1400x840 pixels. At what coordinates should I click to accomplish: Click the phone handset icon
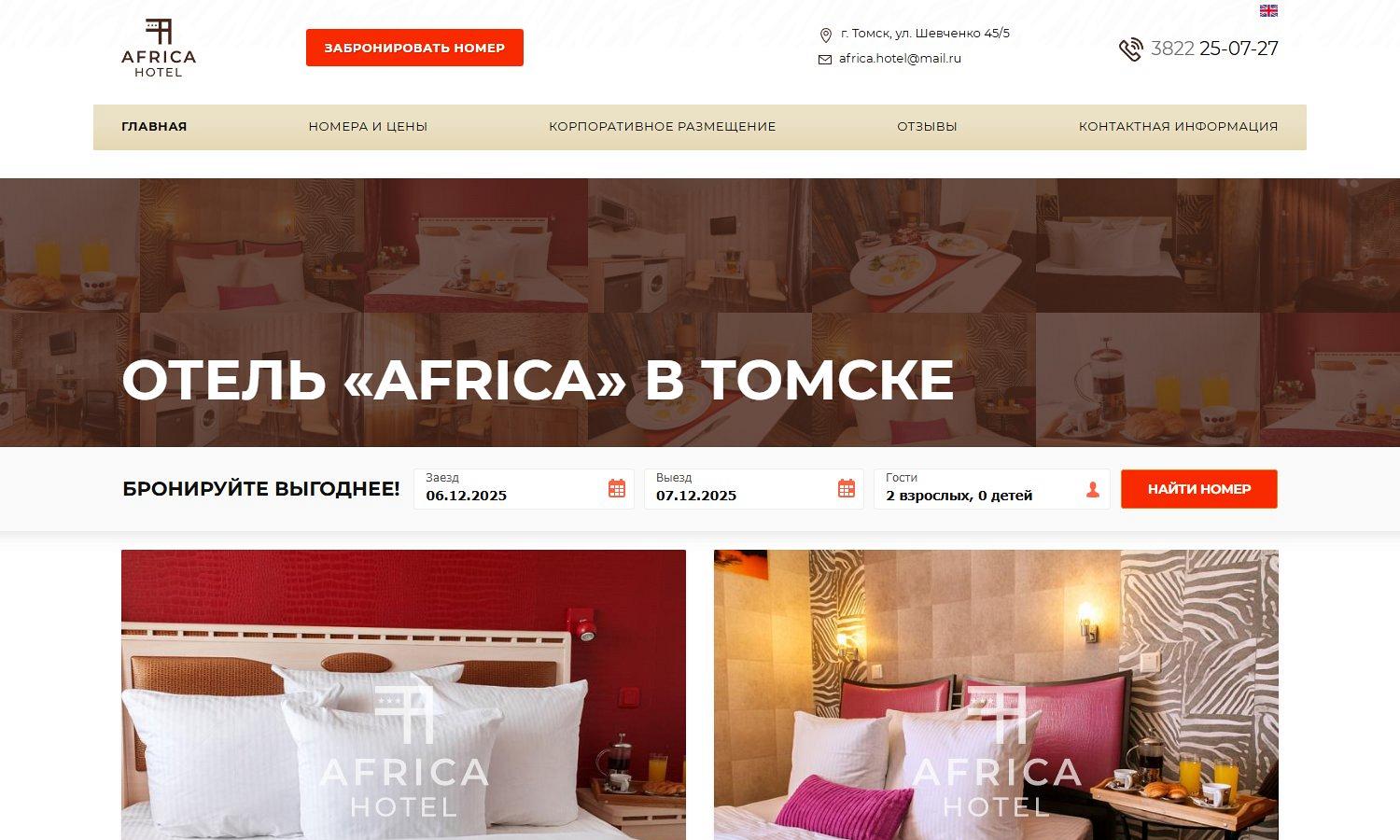(1130, 49)
